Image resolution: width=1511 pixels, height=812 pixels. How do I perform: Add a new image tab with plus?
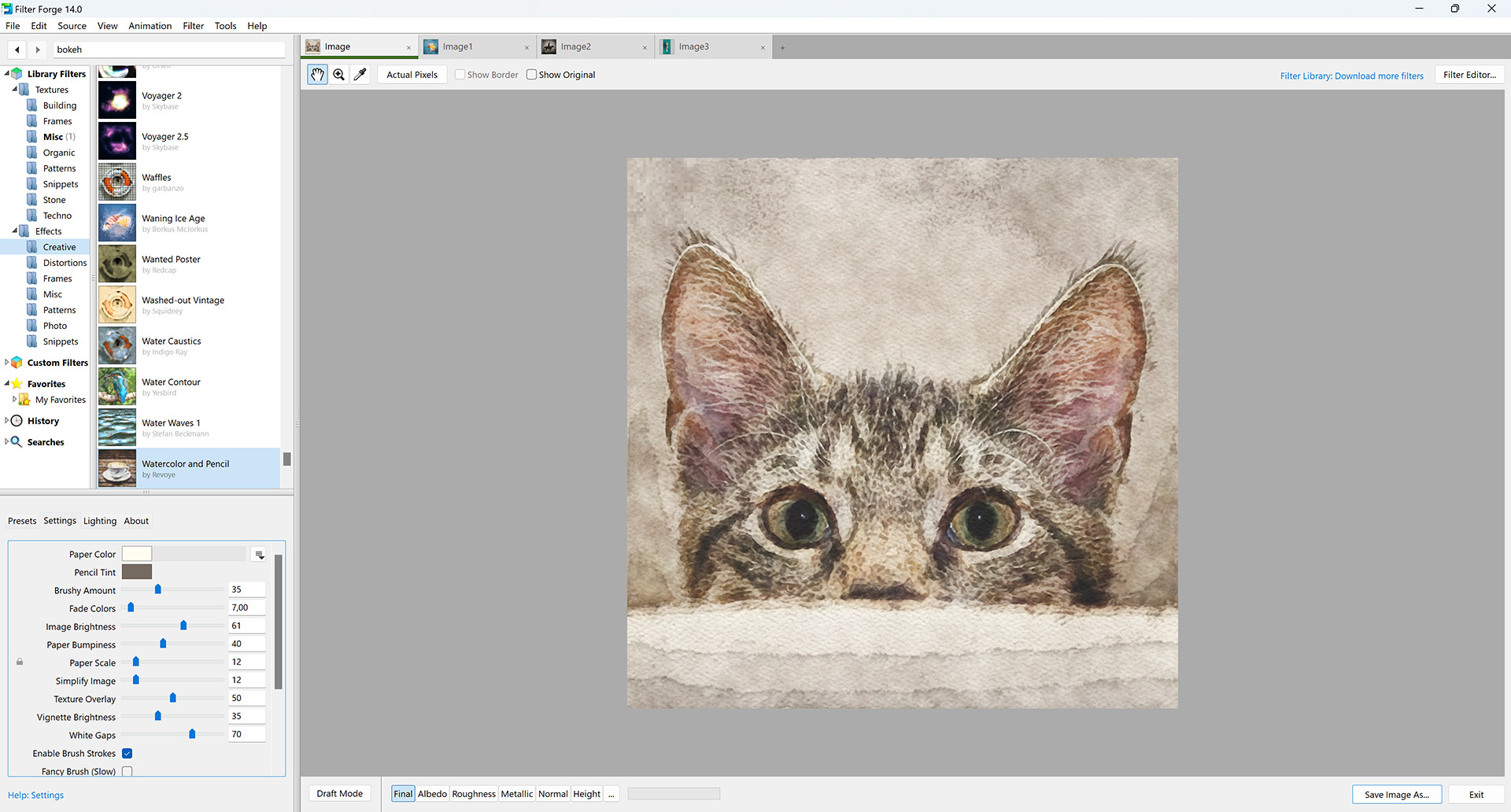click(x=782, y=48)
